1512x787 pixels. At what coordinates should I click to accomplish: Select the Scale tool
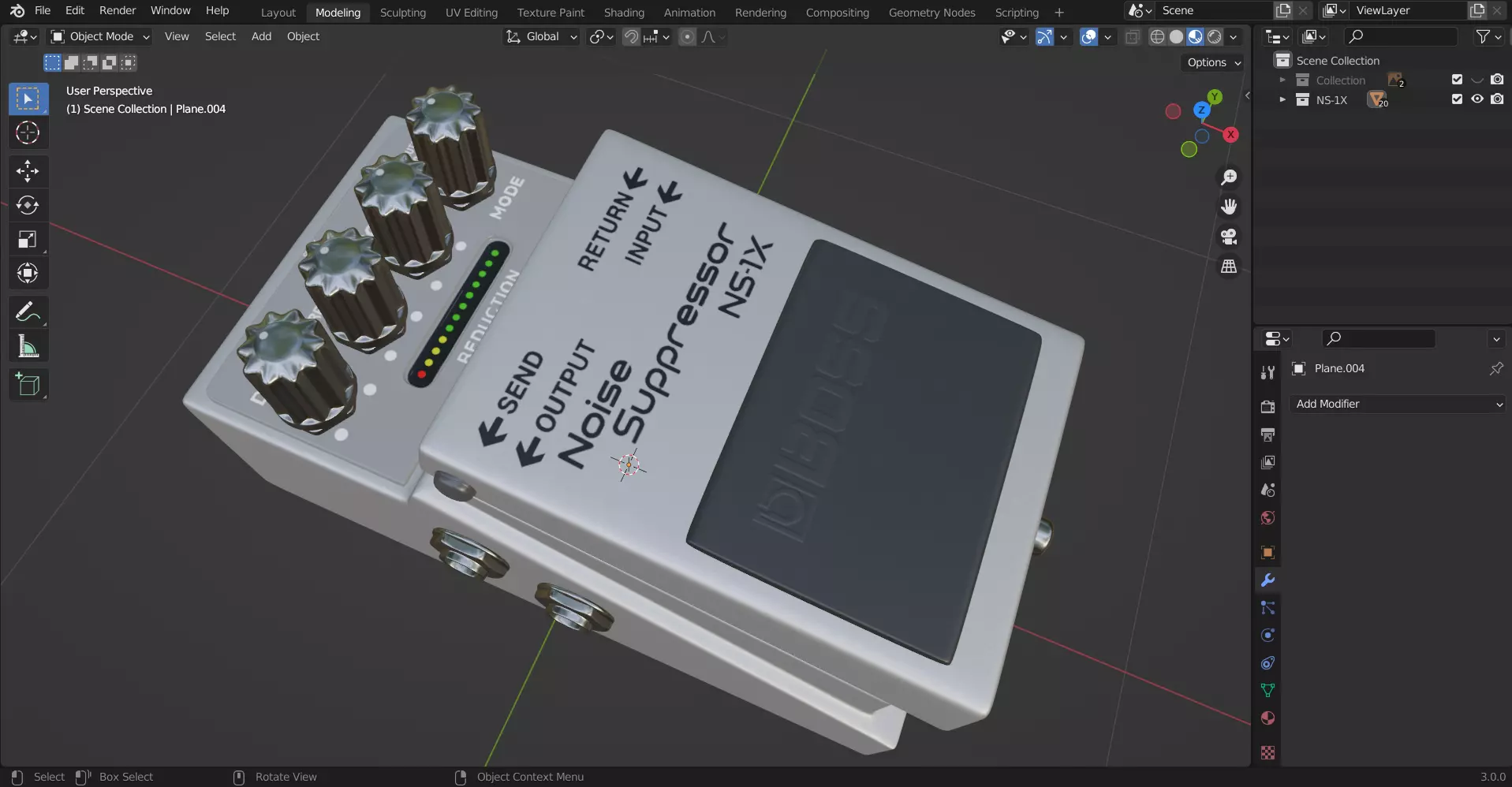tap(28, 240)
